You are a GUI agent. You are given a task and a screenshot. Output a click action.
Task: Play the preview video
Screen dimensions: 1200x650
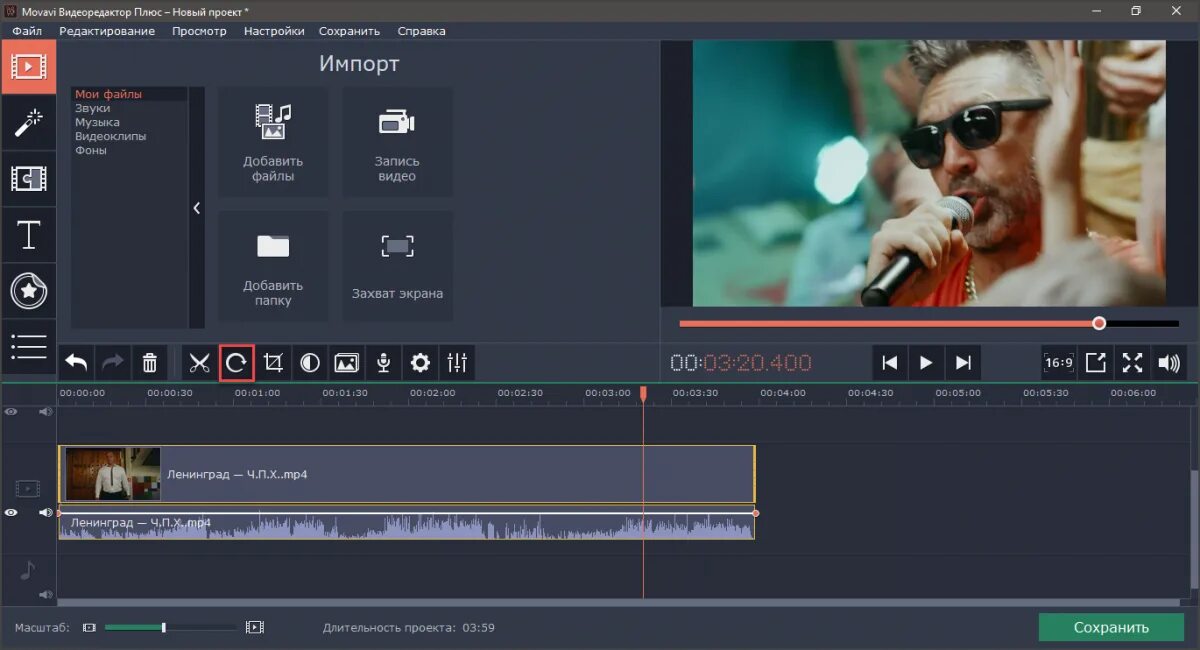[926, 362]
